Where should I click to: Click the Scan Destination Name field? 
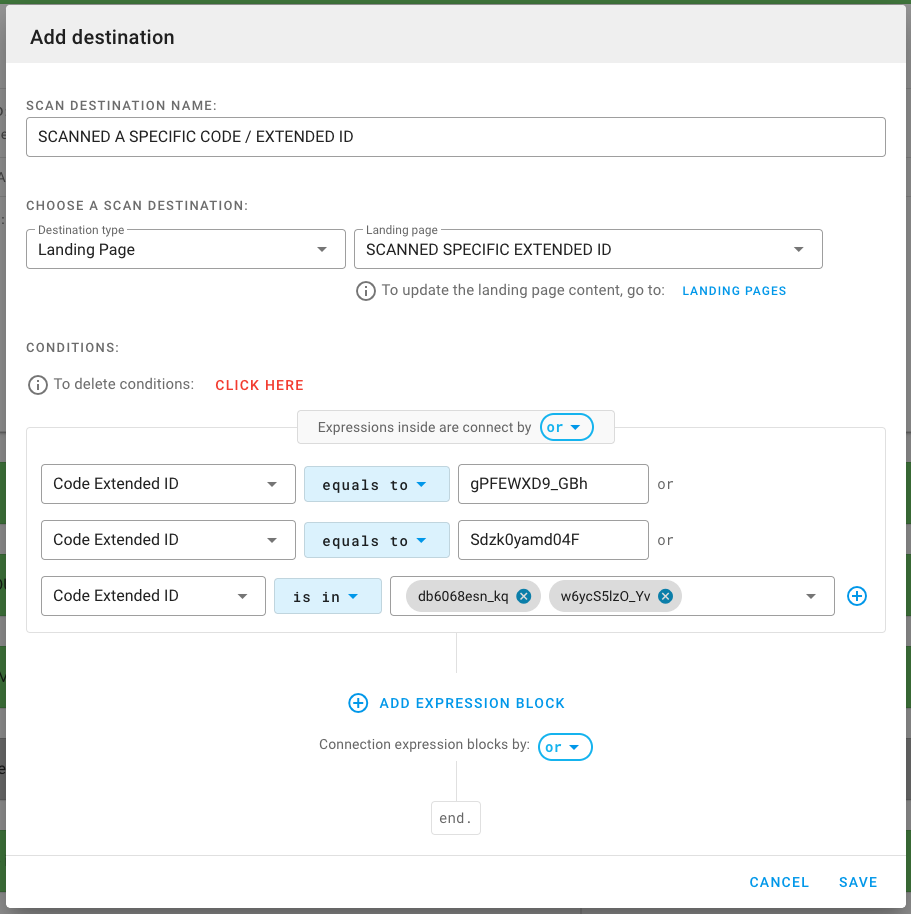click(x=455, y=137)
